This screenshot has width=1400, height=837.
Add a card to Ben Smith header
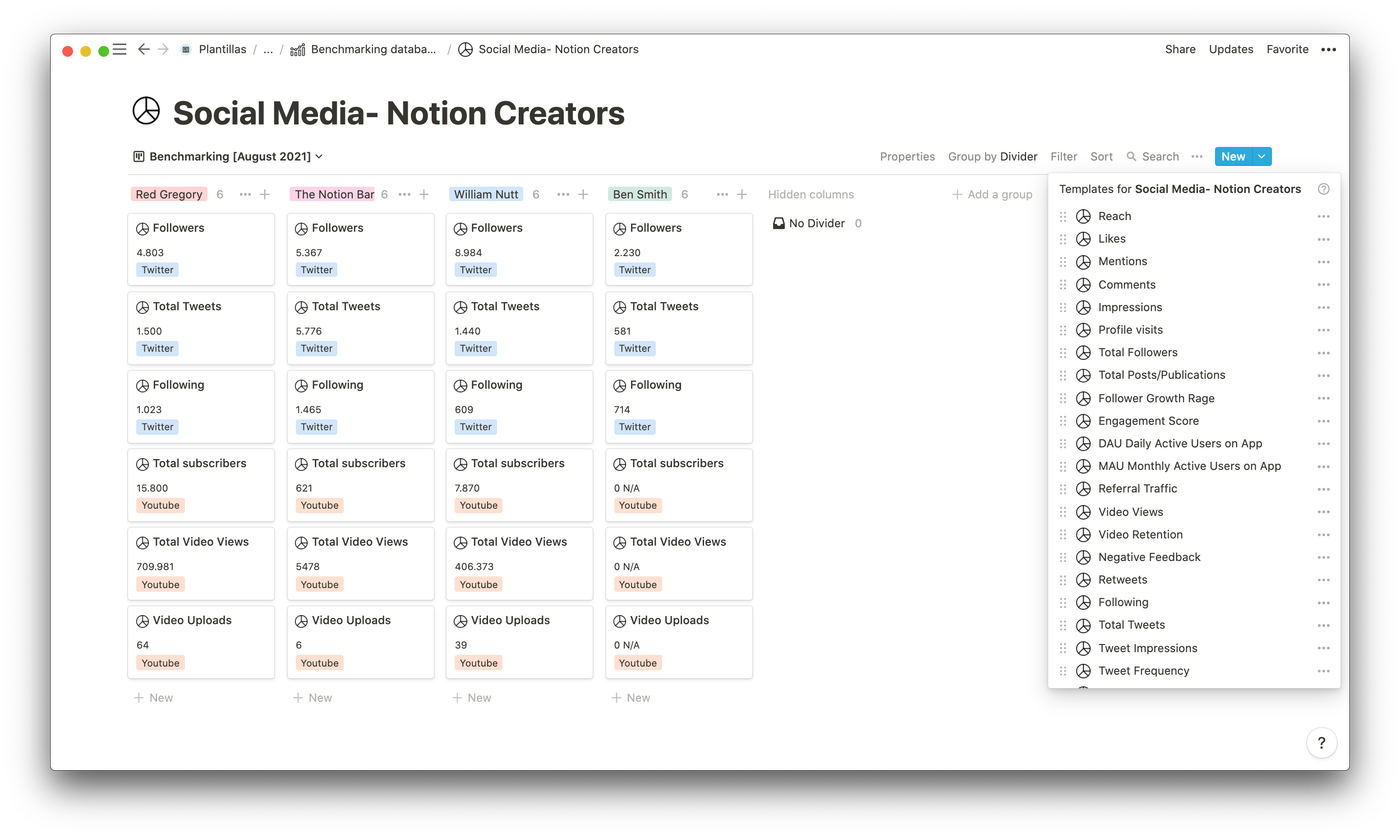[x=742, y=194]
